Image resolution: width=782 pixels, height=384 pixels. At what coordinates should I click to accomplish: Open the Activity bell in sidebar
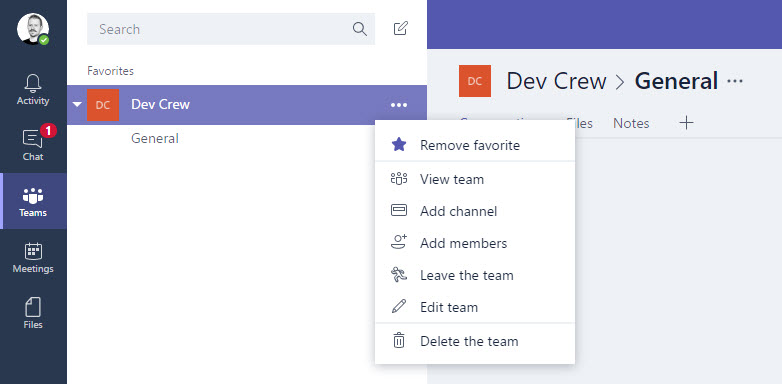pyautogui.click(x=33, y=90)
